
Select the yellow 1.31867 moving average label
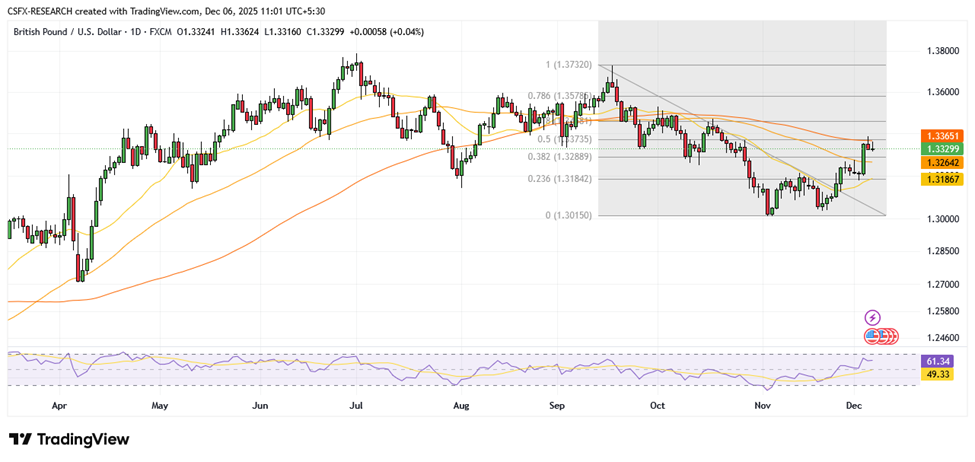tap(944, 178)
